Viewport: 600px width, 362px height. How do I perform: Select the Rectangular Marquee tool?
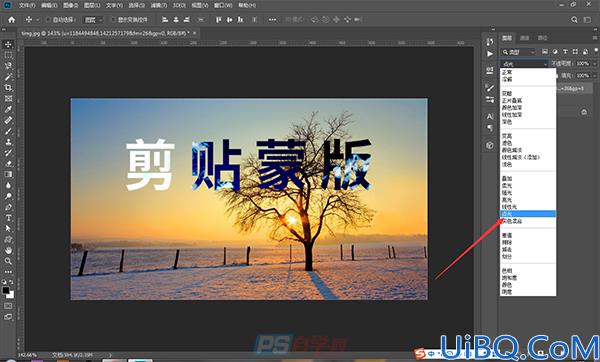tap(8, 55)
